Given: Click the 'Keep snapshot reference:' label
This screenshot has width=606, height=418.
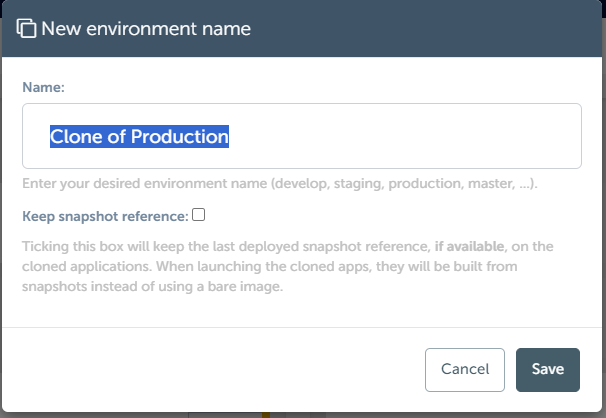Looking at the screenshot, I should (105, 215).
